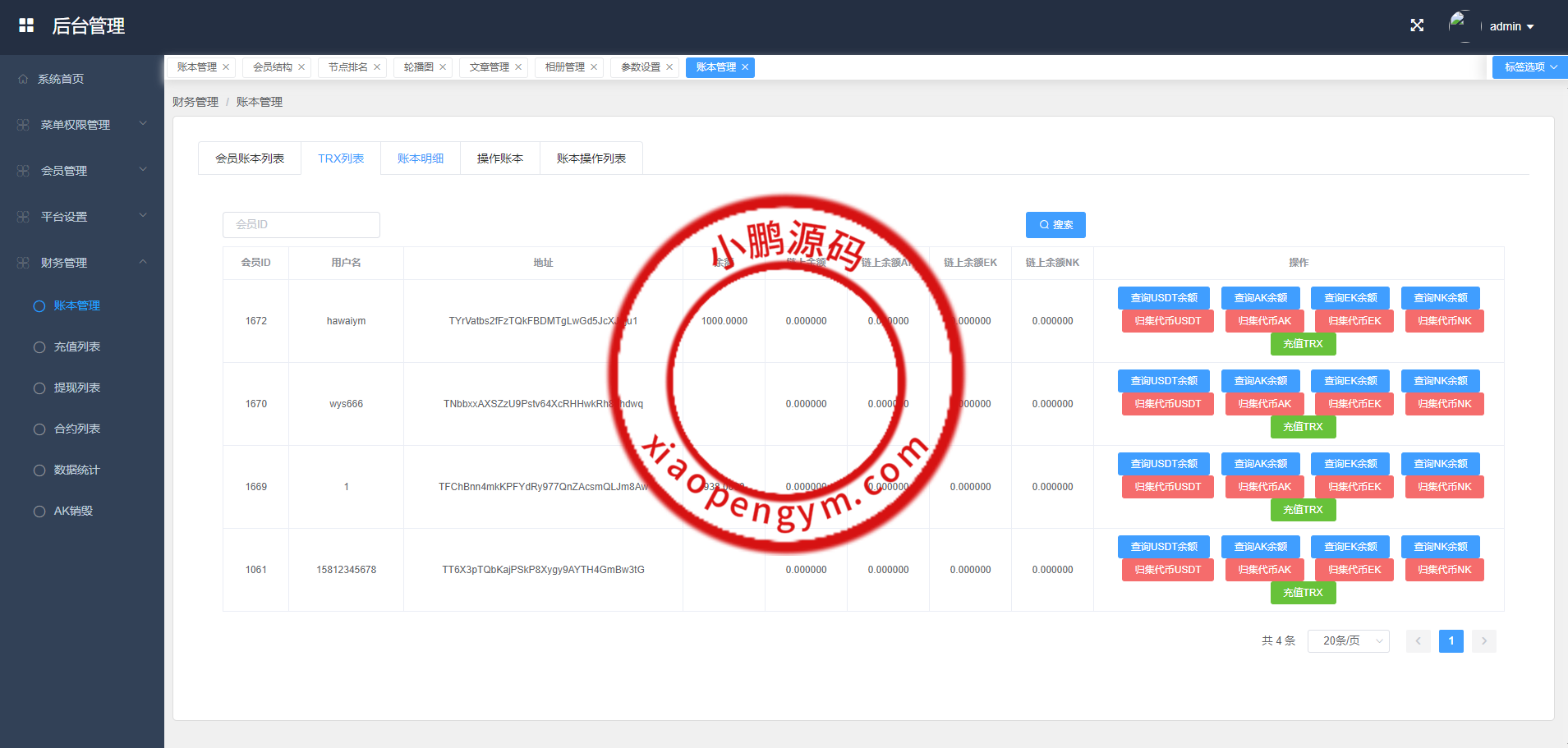Close the 会员结构 tab with its X
Viewport: 1568px width, 748px height.
point(301,67)
